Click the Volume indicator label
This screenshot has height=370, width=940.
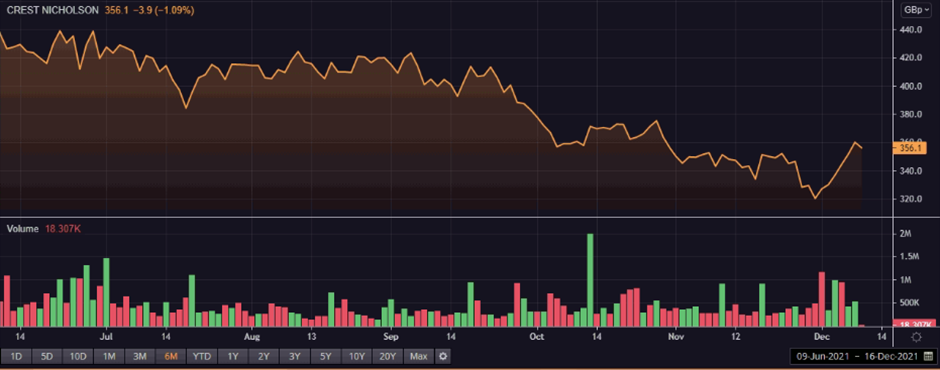[22, 229]
